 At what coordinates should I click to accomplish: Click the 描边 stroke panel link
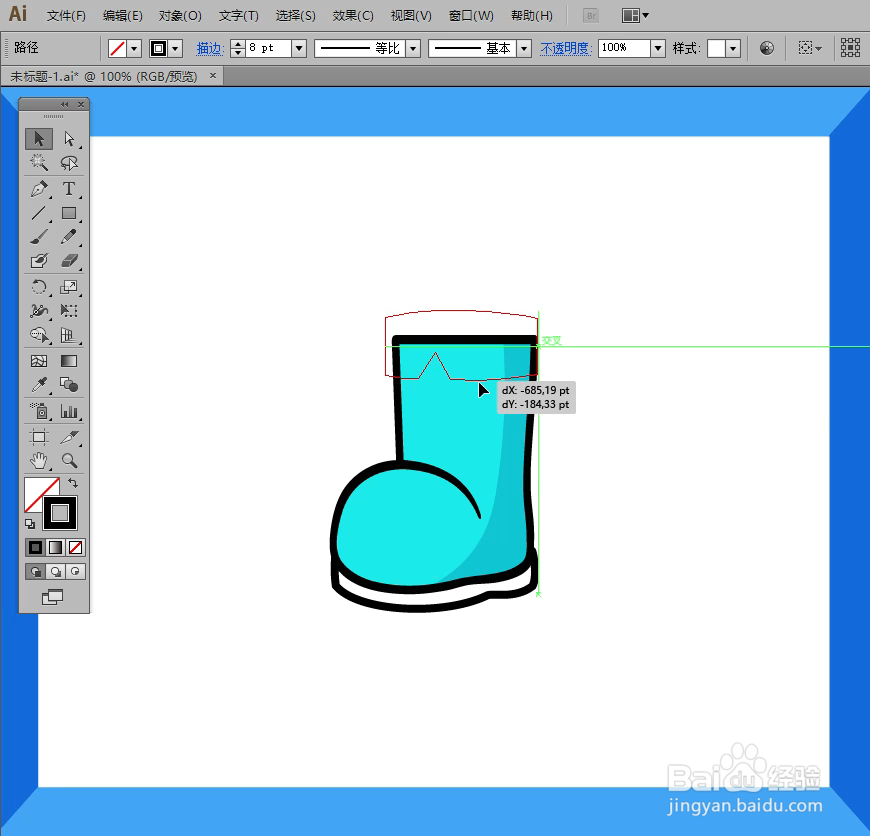pos(210,49)
